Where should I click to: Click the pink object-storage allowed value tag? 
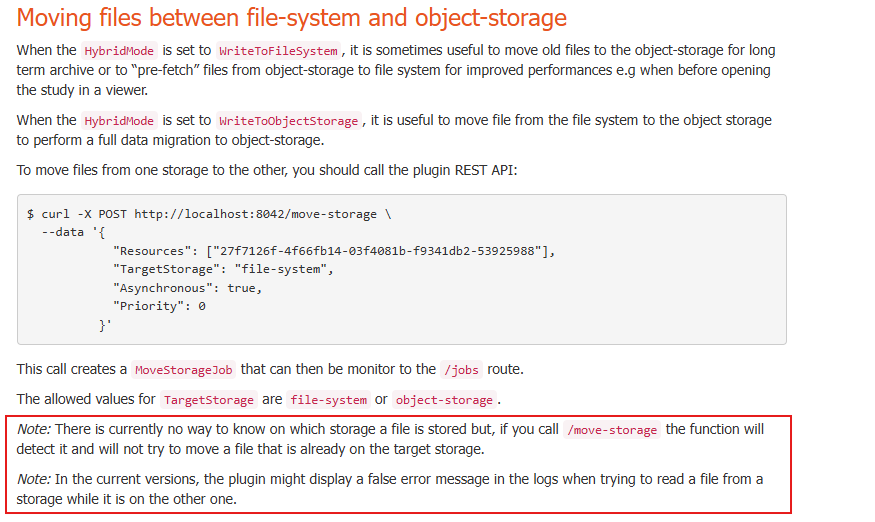[444, 400]
